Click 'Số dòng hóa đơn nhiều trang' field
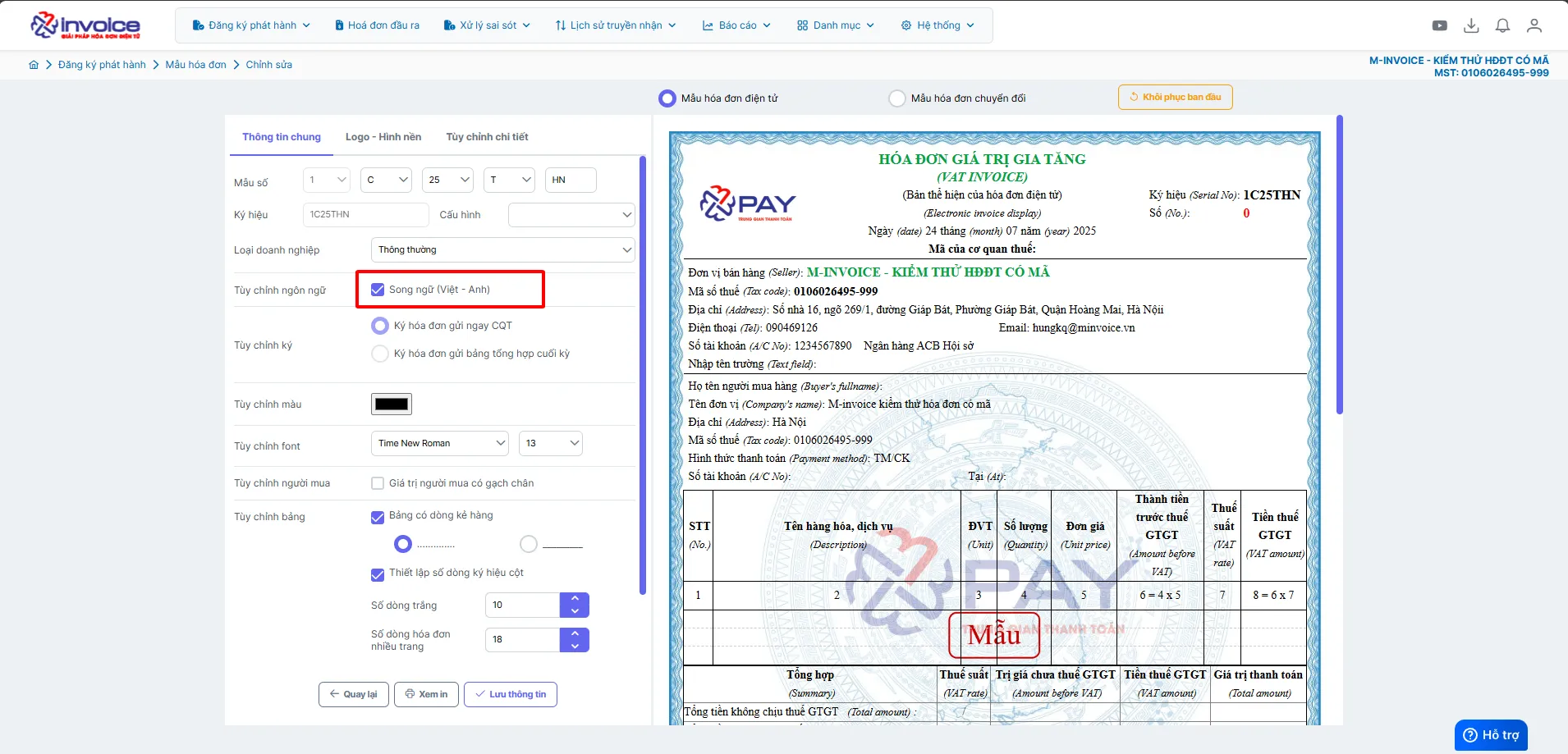The height and width of the screenshot is (754, 1568). click(x=523, y=640)
